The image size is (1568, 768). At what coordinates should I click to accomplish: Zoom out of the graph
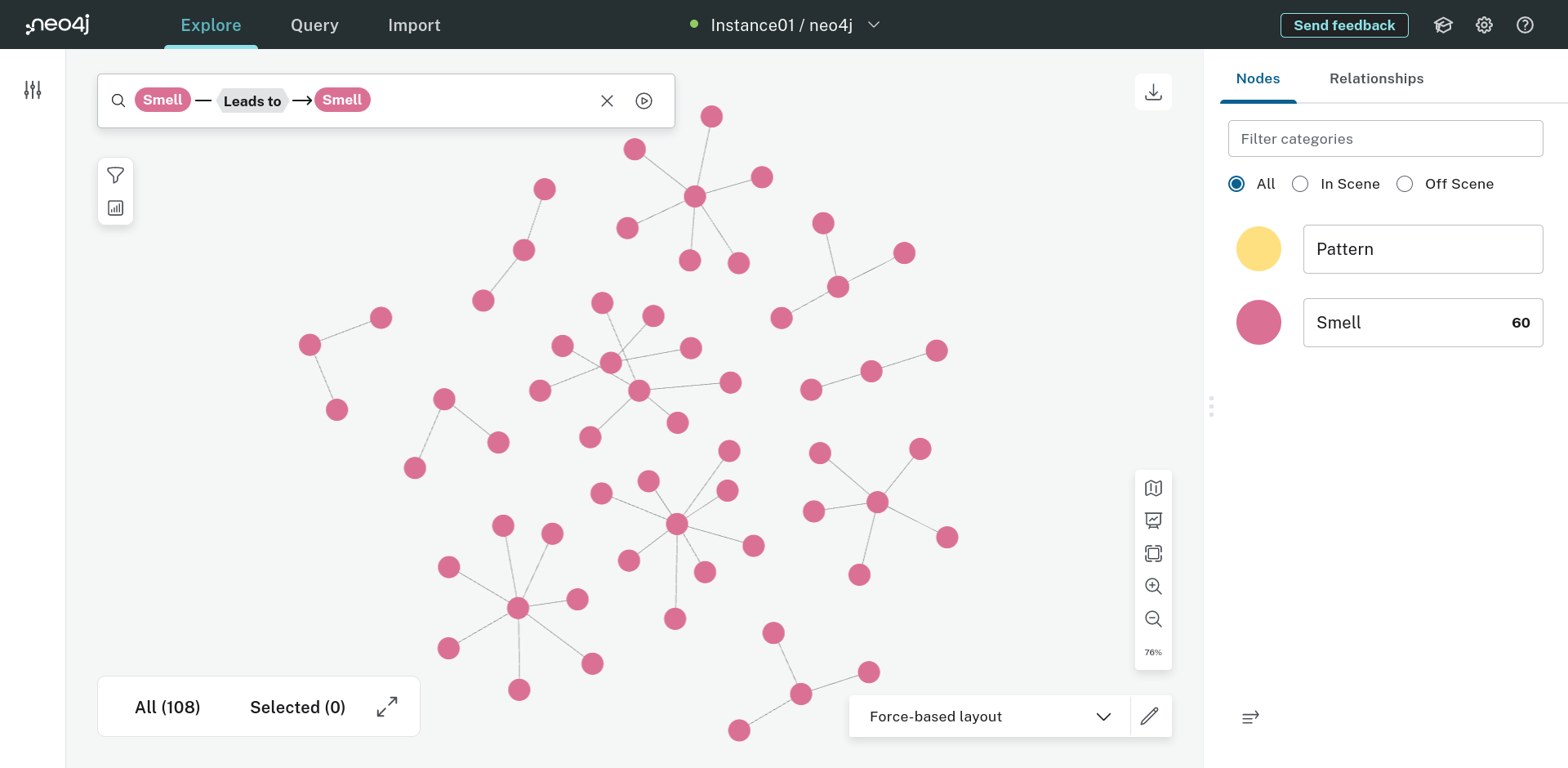(1153, 618)
